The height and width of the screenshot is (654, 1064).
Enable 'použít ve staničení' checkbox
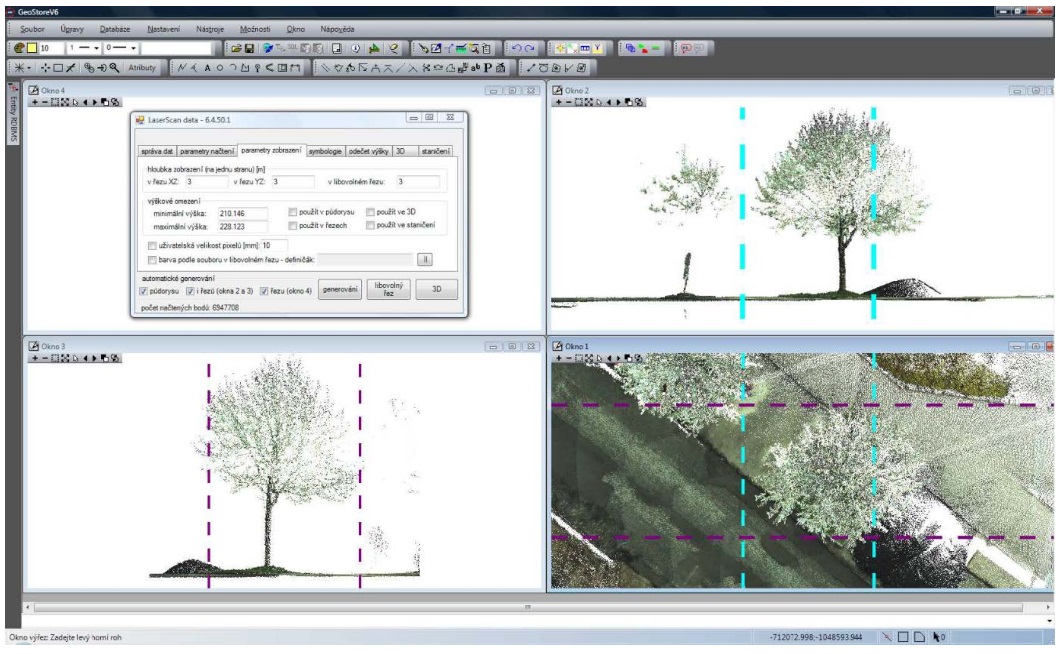[370, 225]
